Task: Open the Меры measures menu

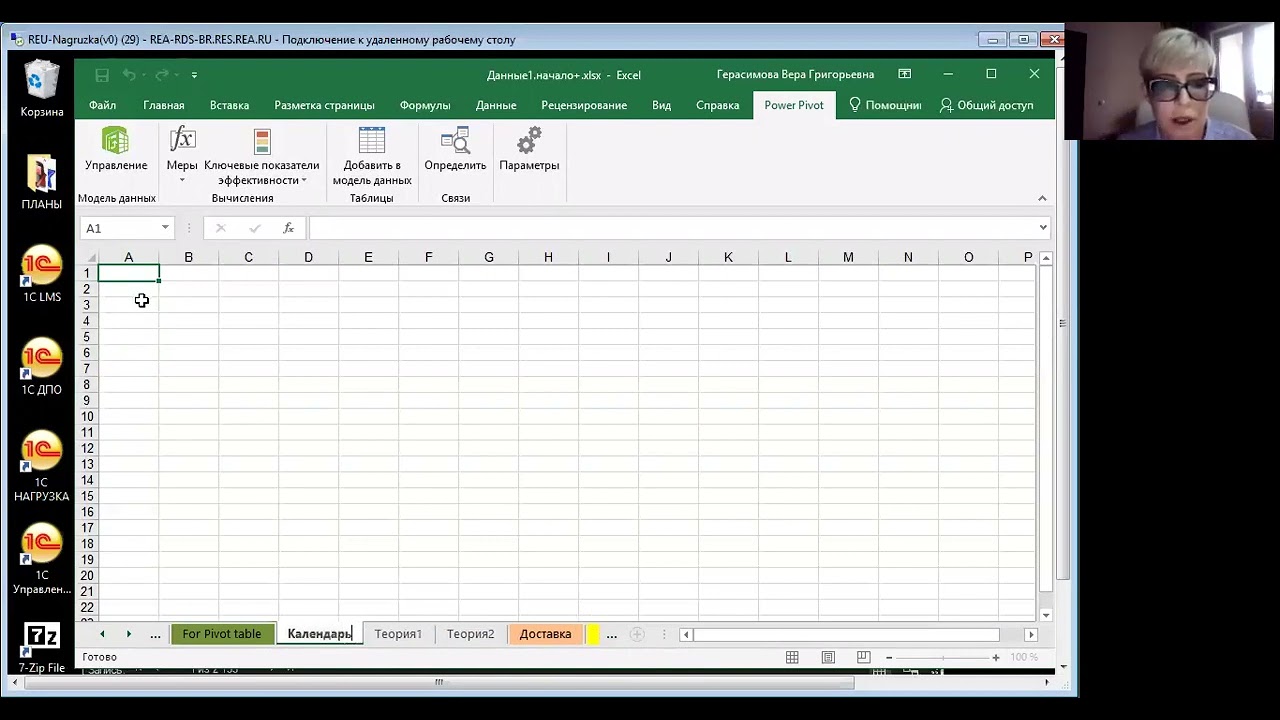Action: [x=182, y=155]
